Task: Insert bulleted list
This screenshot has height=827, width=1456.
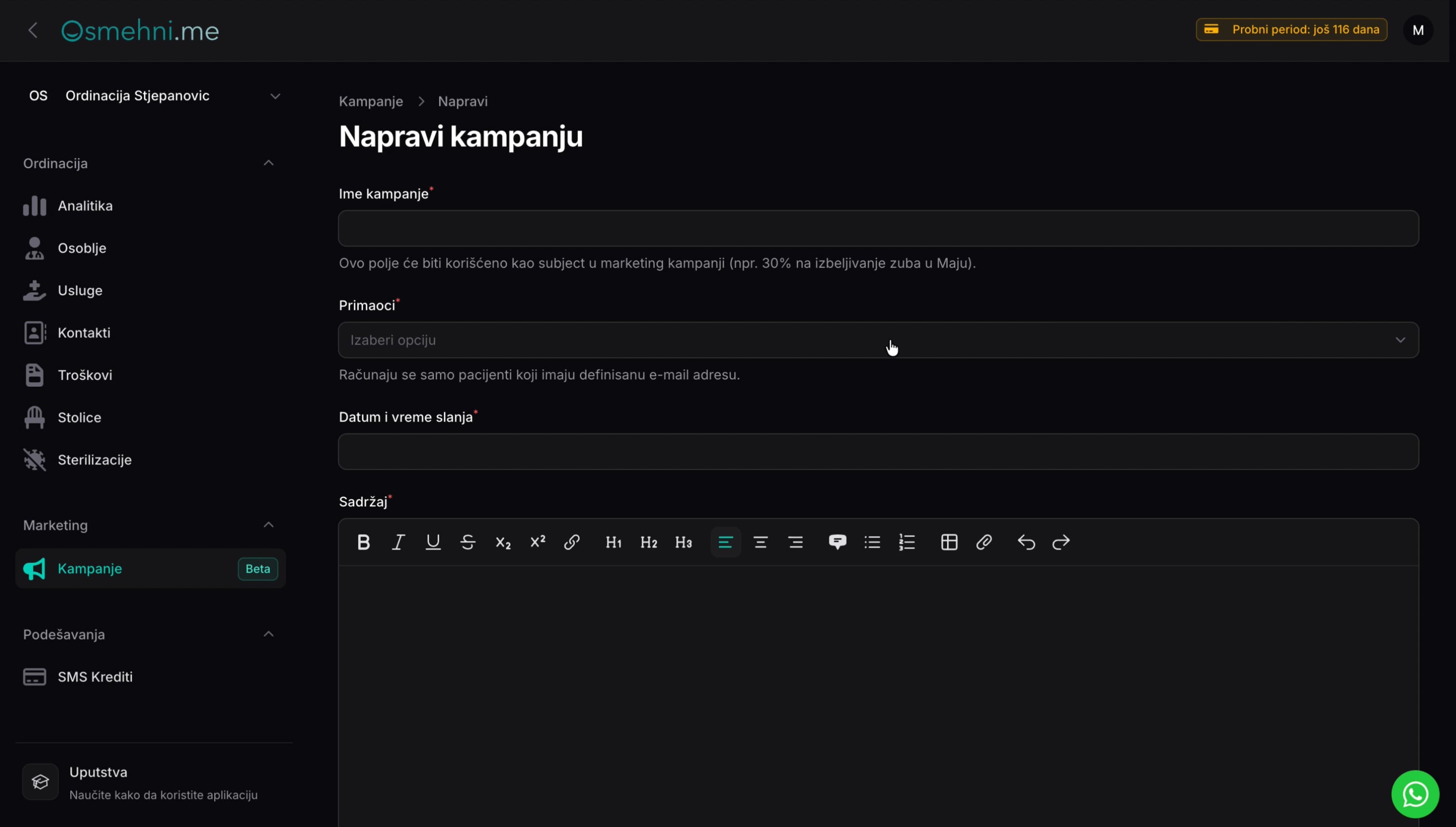Action: click(x=872, y=543)
